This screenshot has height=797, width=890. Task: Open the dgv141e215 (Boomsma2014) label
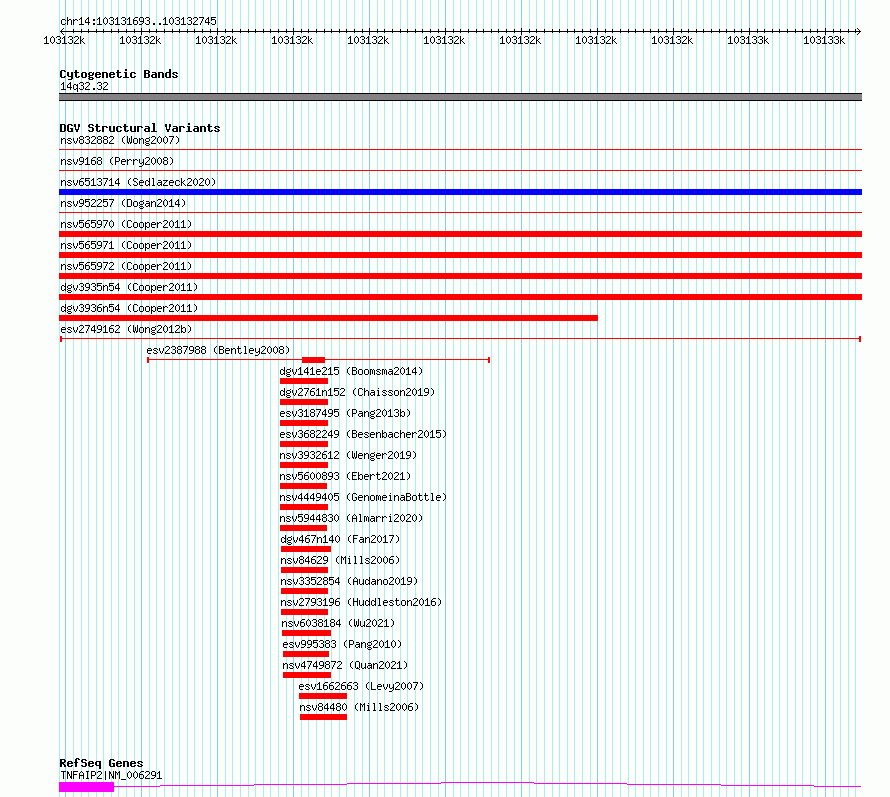[x=351, y=371]
